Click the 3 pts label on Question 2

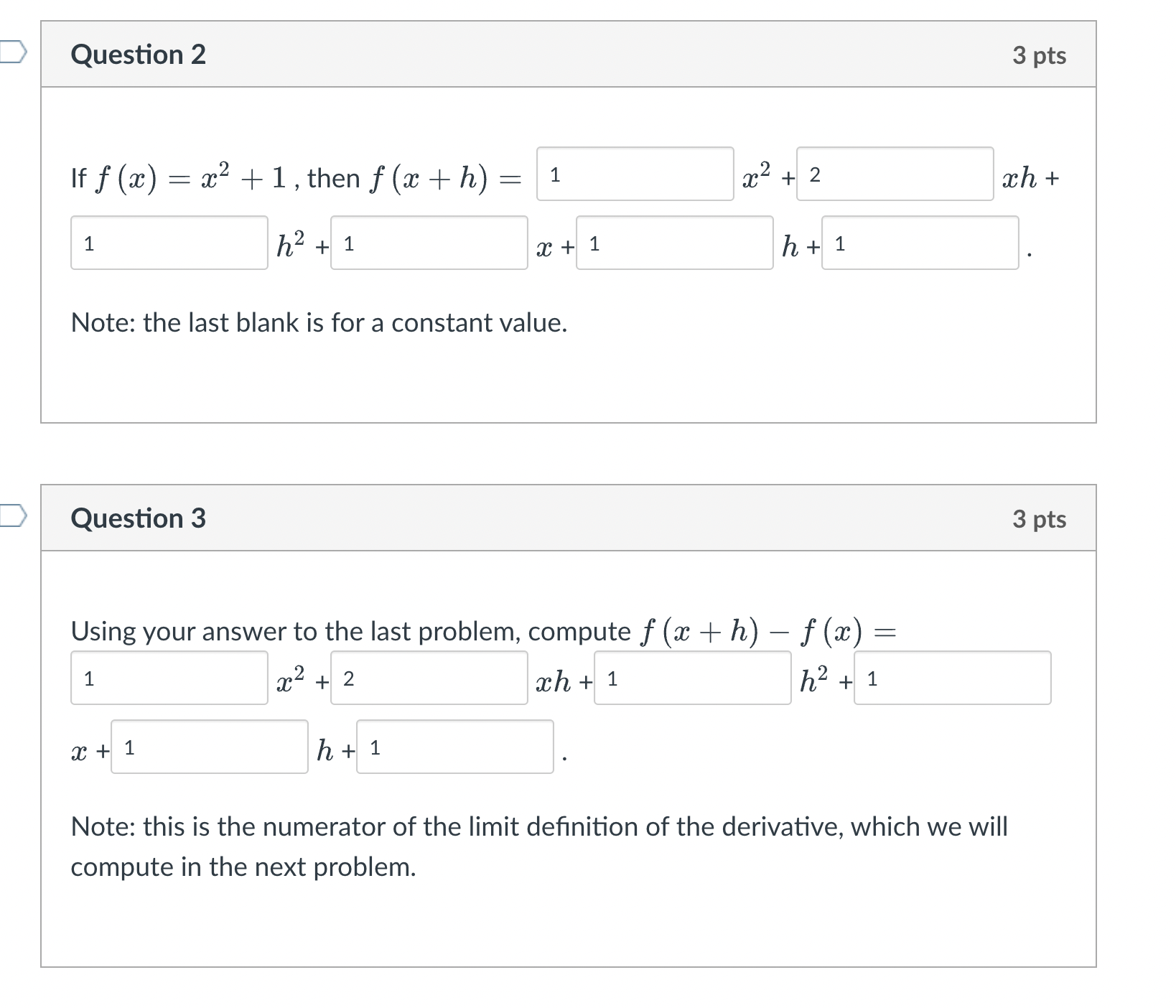(x=1039, y=55)
